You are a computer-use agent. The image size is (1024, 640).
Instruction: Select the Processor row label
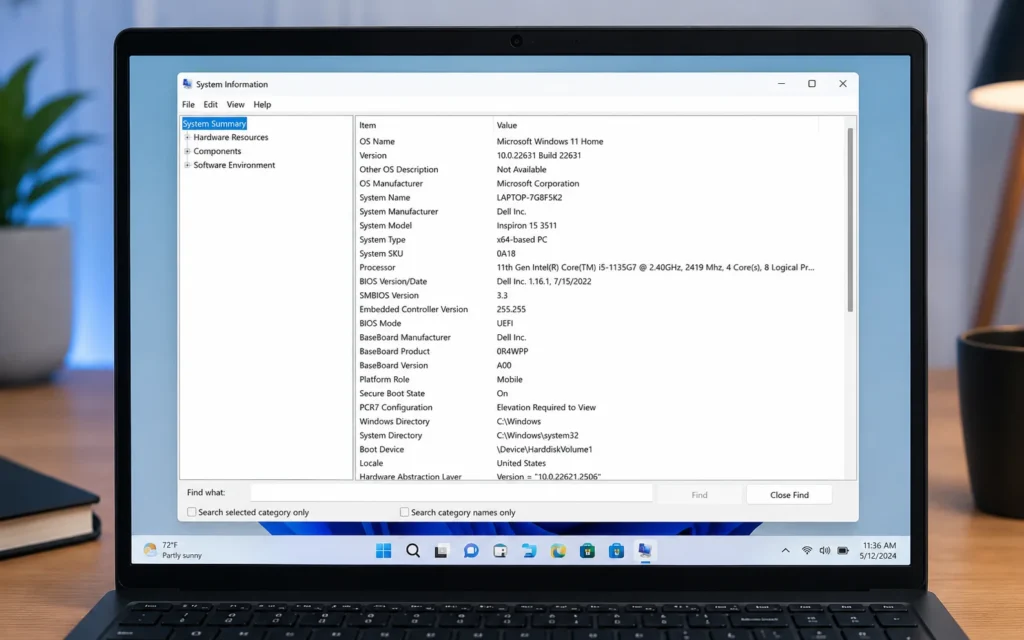[x=377, y=267]
